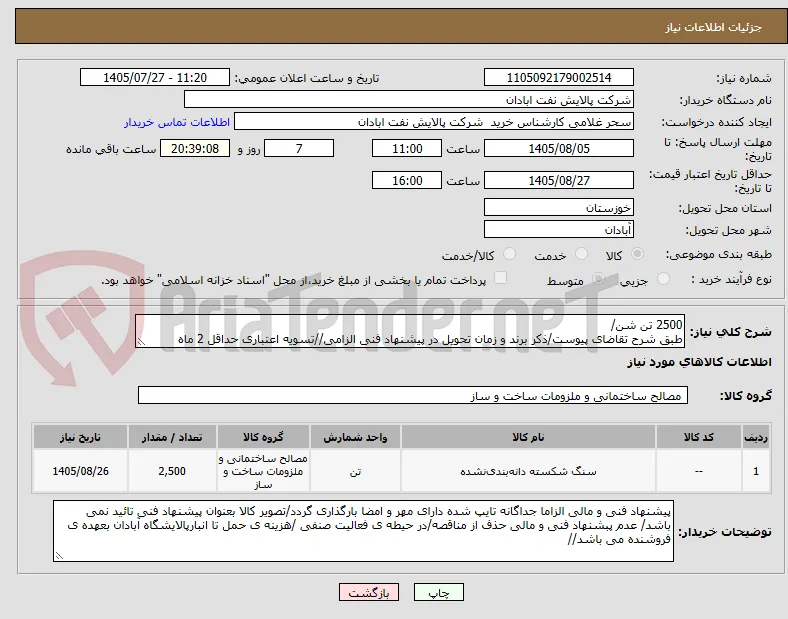Click the ردیف column header
This screenshot has height=619, width=788.
755,437
